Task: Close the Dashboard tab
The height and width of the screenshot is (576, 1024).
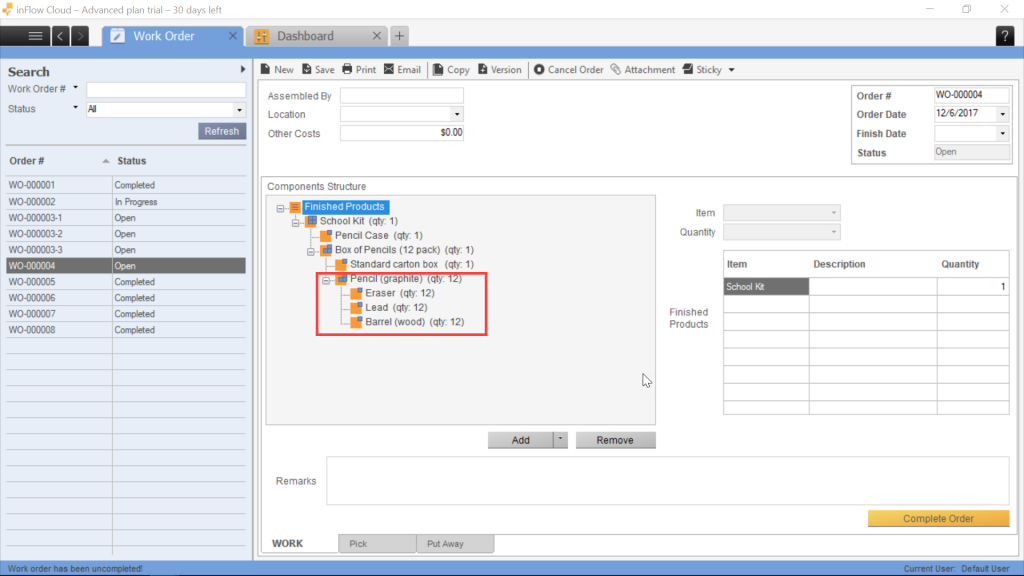Action: [x=377, y=36]
